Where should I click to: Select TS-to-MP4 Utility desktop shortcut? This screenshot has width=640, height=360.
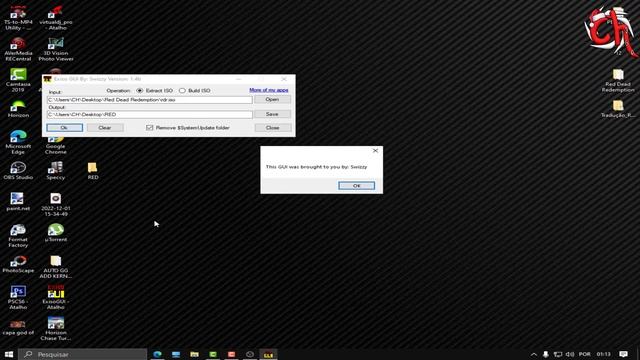(x=18, y=18)
